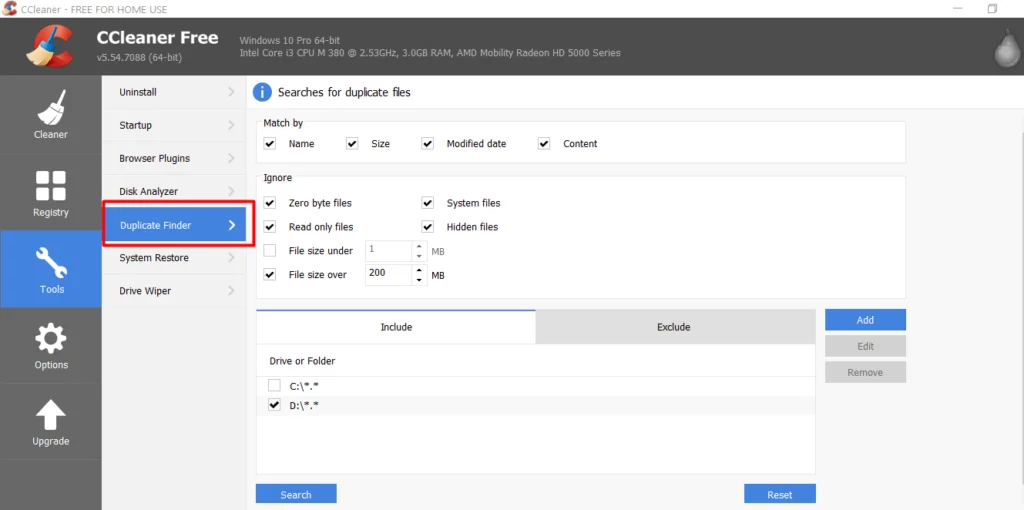Click the blue info icon
Image resolution: width=1024 pixels, height=510 pixels.
pyautogui.click(x=262, y=92)
